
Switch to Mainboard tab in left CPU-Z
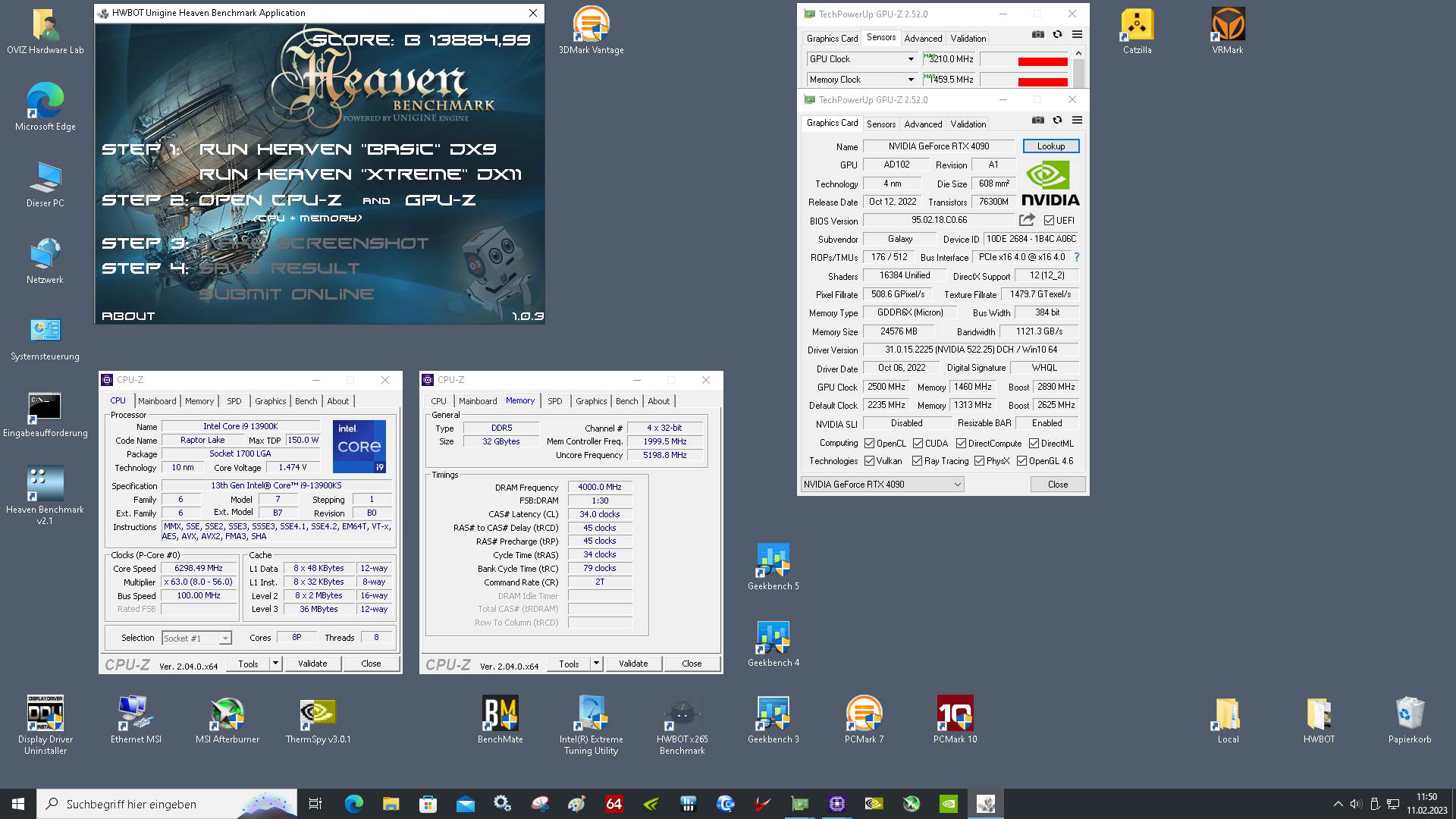(157, 401)
